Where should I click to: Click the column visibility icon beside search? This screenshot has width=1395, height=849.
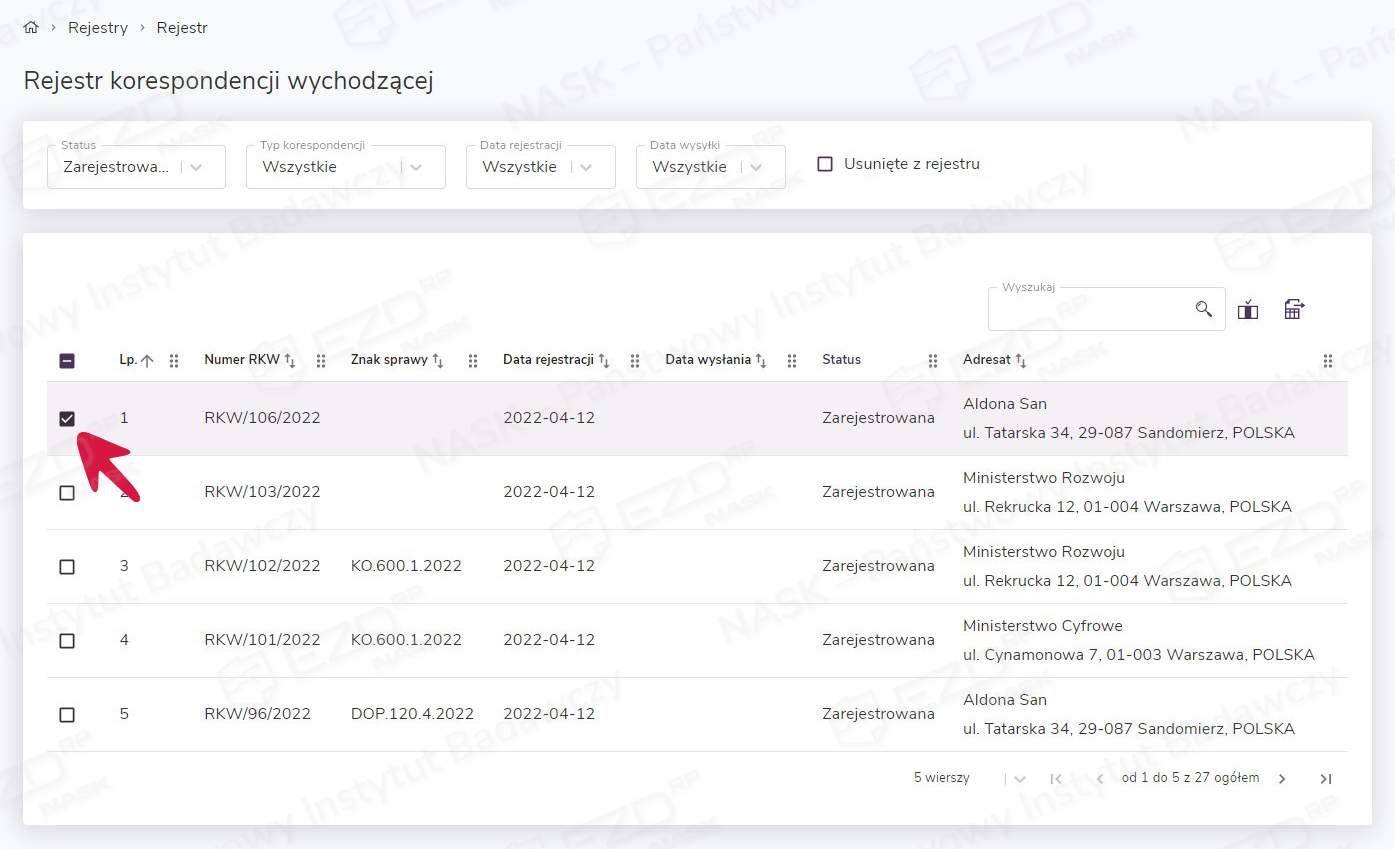(1247, 310)
